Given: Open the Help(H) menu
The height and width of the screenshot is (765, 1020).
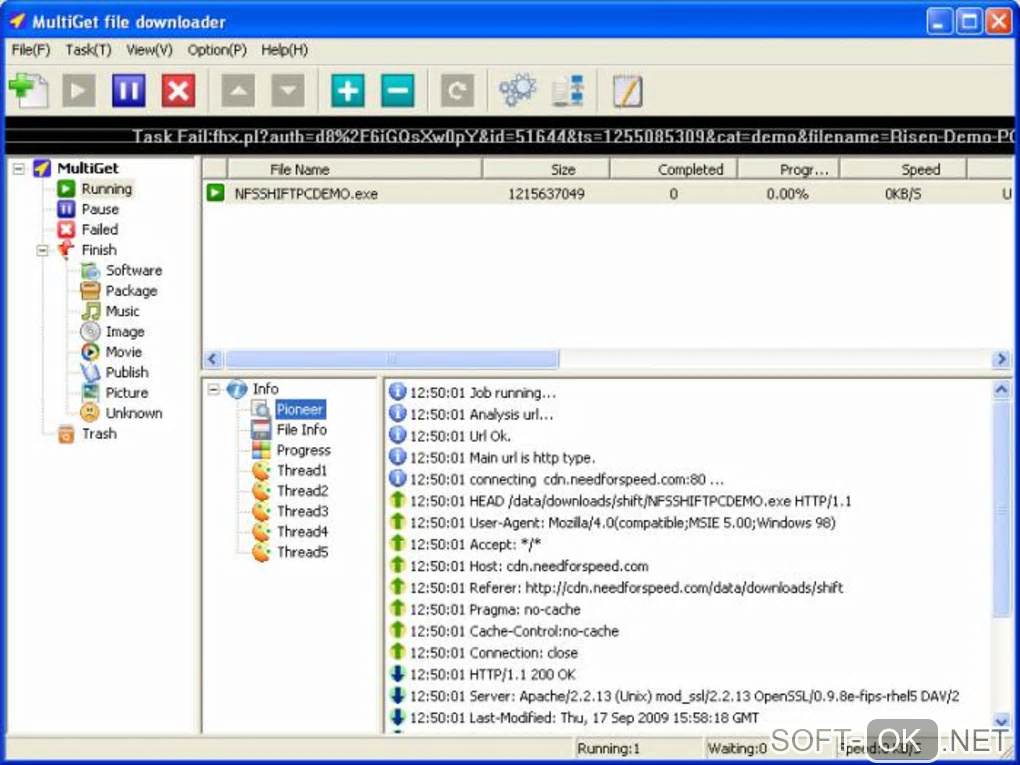Looking at the screenshot, I should (x=284, y=50).
